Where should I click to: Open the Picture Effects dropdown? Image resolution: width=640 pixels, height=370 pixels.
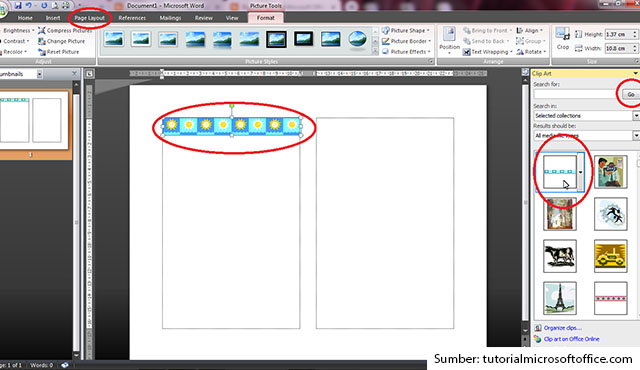coord(407,52)
